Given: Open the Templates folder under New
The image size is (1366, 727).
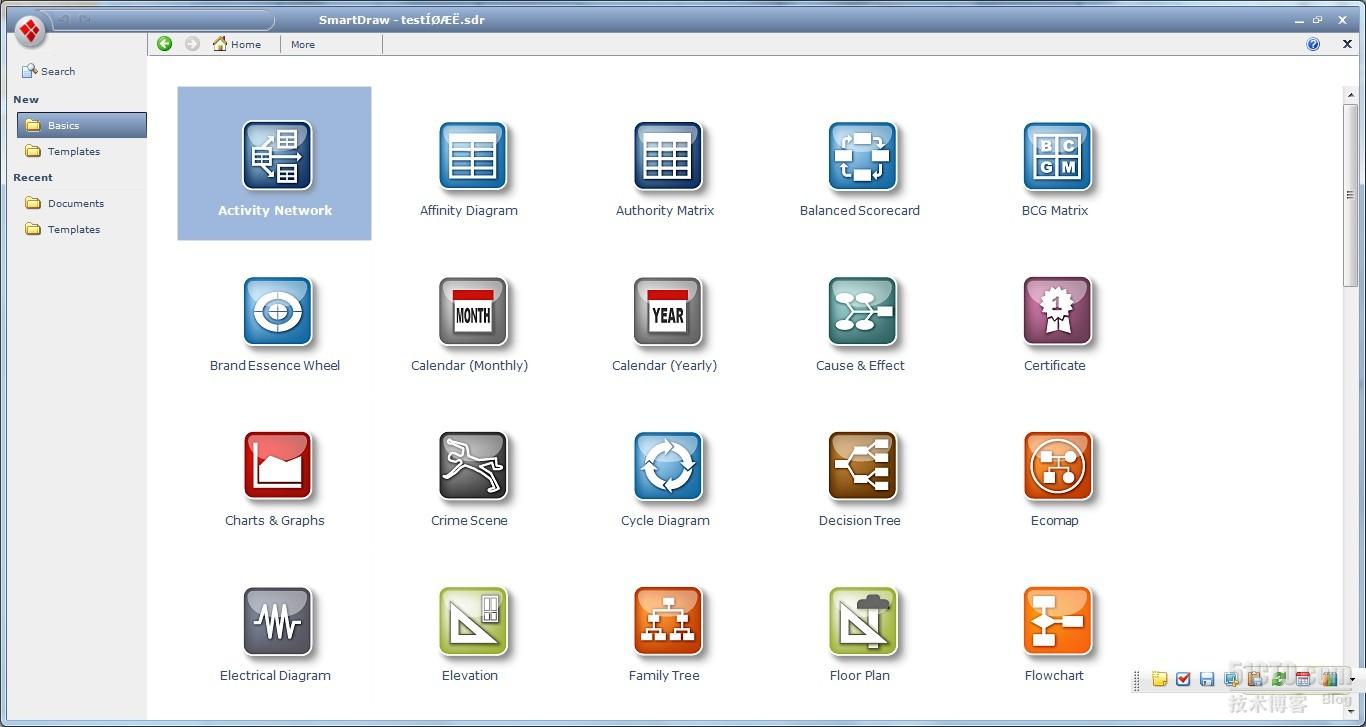Looking at the screenshot, I should [x=62, y=151].
